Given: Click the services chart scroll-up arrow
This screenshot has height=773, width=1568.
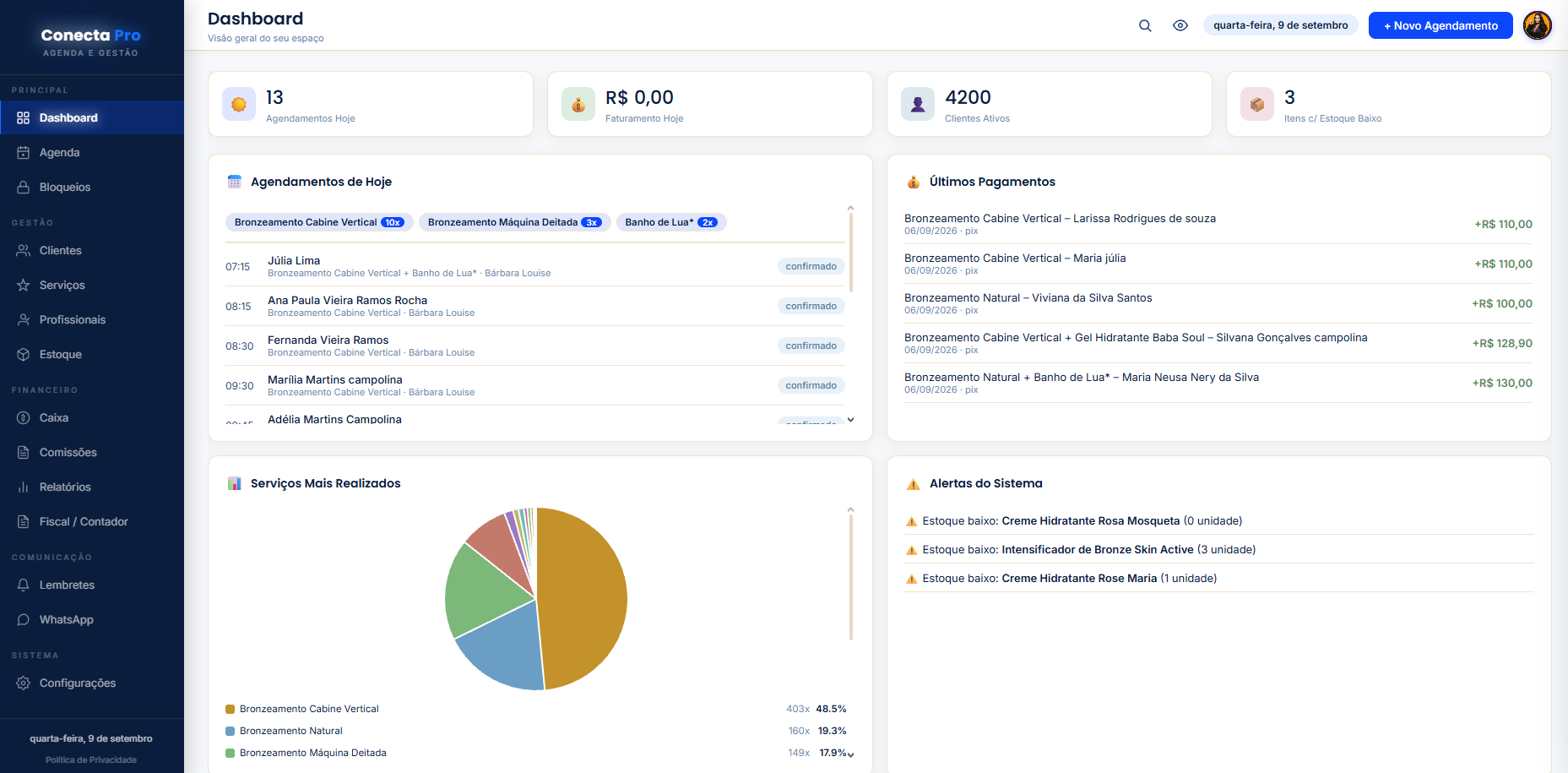Looking at the screenshot, I should (850, 509).
